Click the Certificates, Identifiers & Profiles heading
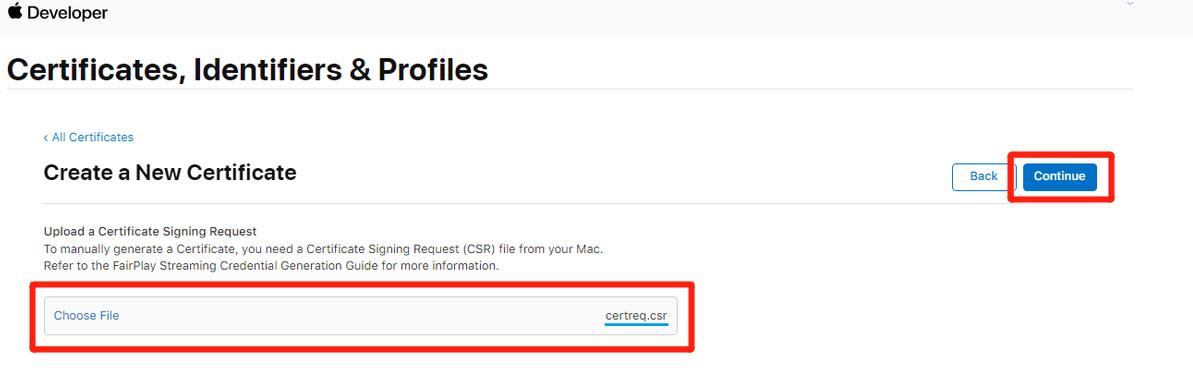The width and height of the screenshot is (1193, 372). pyautogui.click(x=247, y=70)
